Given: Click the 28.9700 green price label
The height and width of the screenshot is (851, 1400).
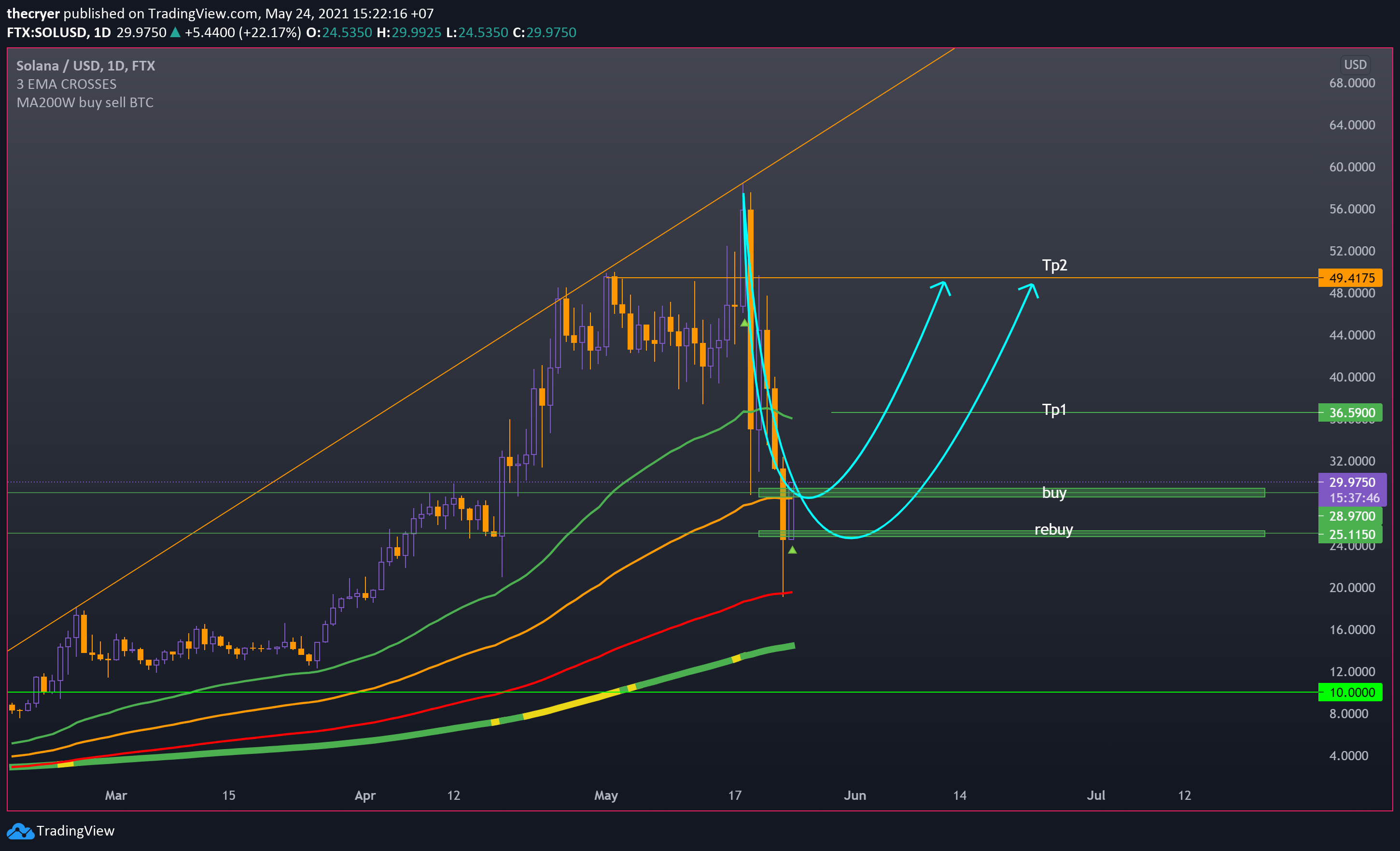Looking at the screenshot, I should pyautogui.click(x=1350, y=516).
